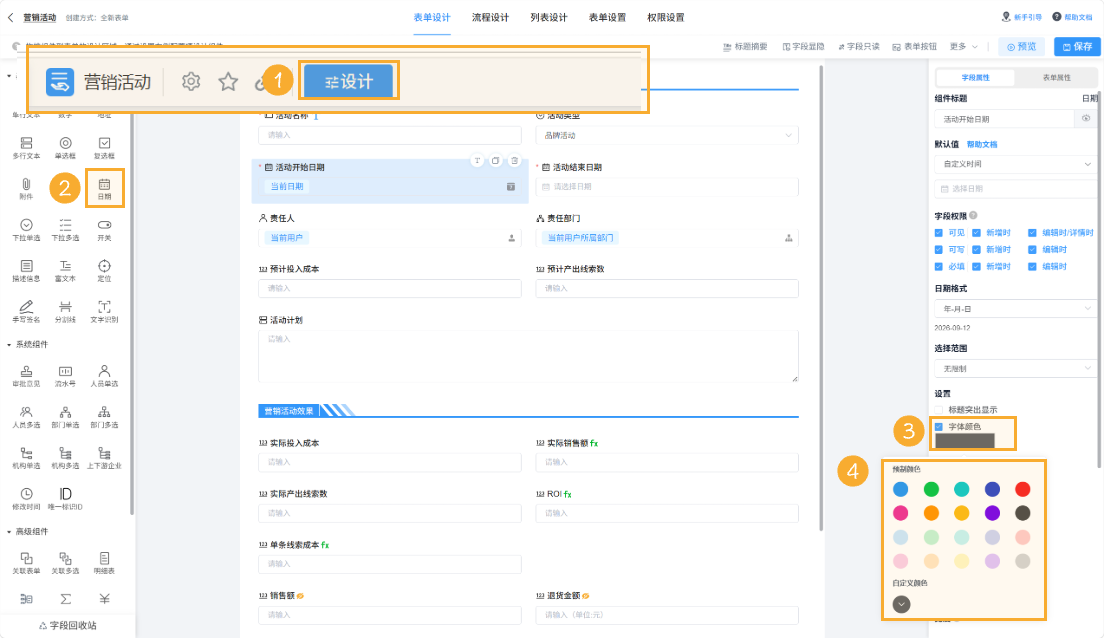Add the 定位 location component
The height and width of the screenshot is (638, 1104).
pos(104,270)
